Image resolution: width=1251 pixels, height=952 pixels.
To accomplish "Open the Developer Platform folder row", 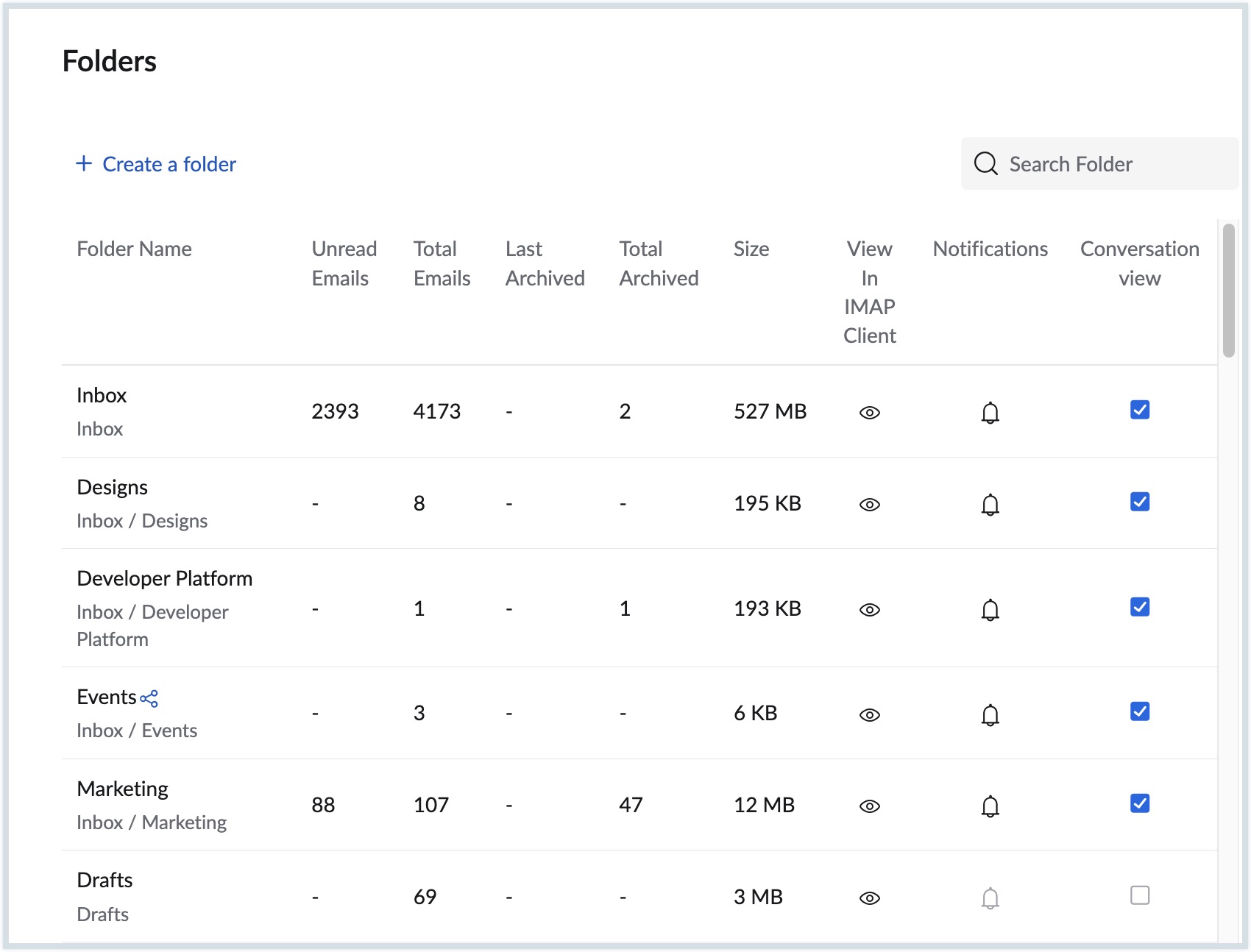I will pos(164,579).
